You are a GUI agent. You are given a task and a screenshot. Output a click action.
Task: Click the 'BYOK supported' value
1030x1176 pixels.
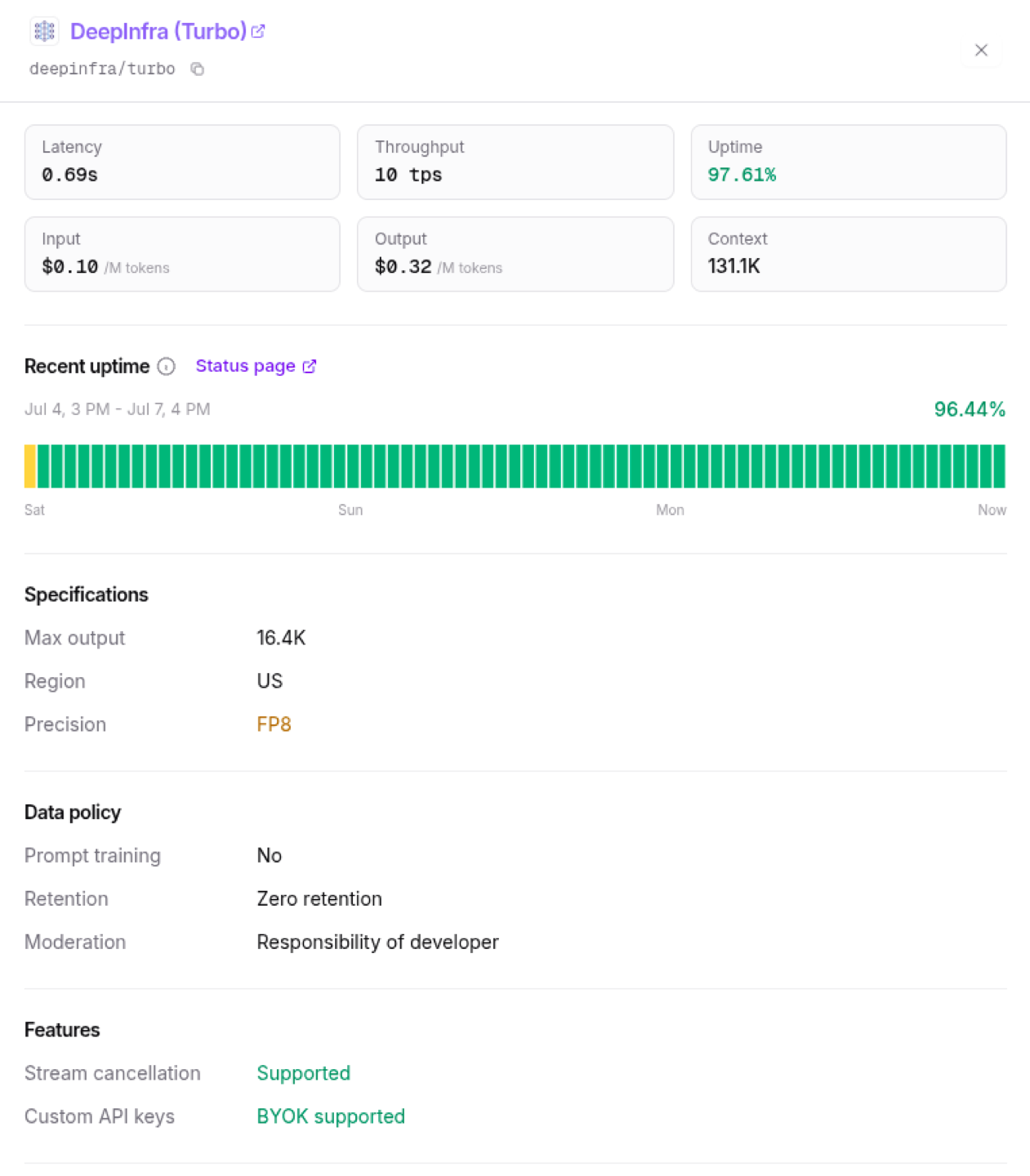tap(331, 1116)
